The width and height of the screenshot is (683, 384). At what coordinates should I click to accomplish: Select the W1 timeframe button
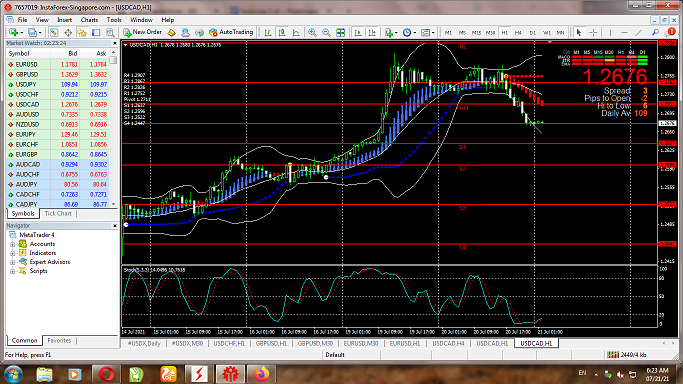(547, 33)
